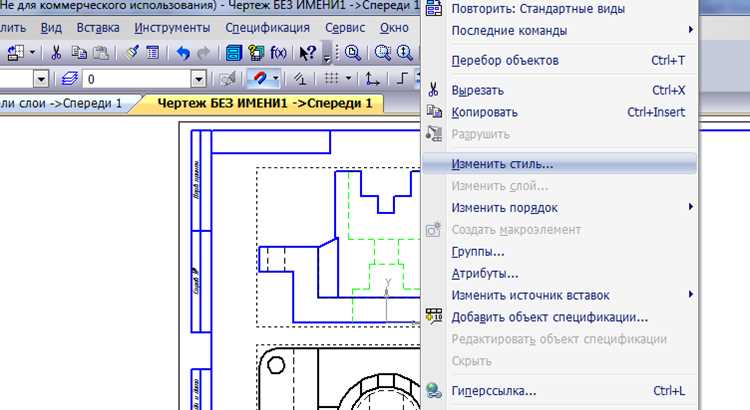Screen dimensions: 750x410
Task: Click the disabled Скрыть menu entry
Action: (560, 361)
